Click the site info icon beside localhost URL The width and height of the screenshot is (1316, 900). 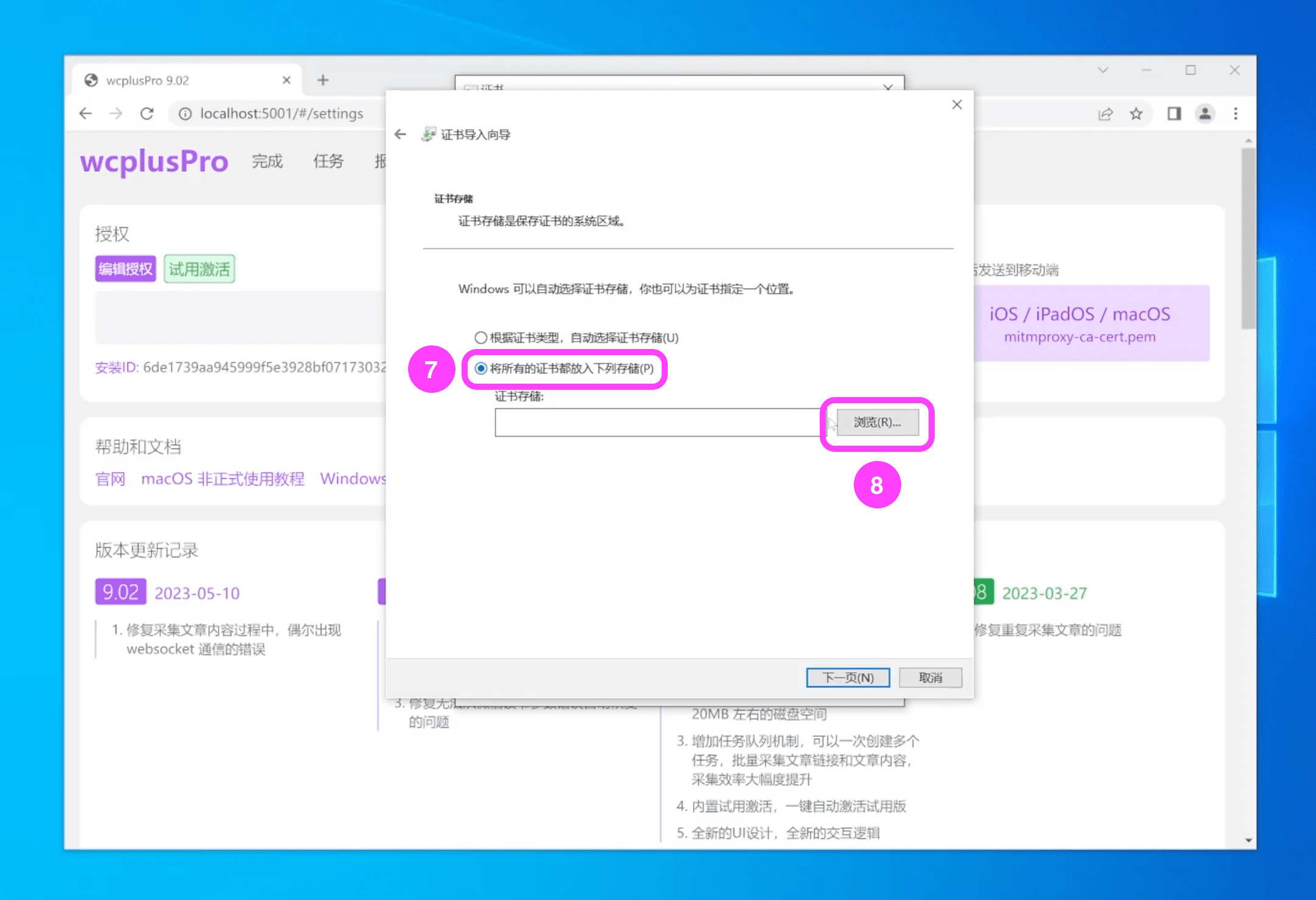pyautogui.click(x=185, y=114)
